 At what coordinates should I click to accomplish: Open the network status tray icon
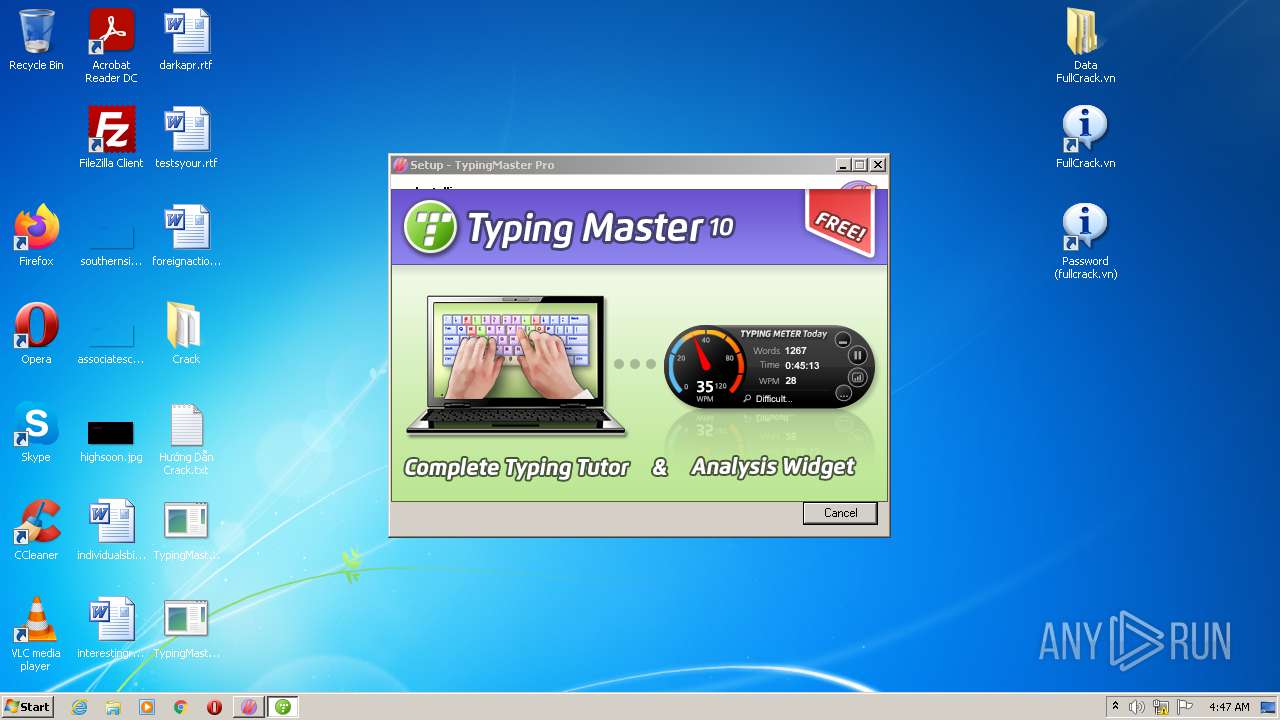[x=1161, y=707]
